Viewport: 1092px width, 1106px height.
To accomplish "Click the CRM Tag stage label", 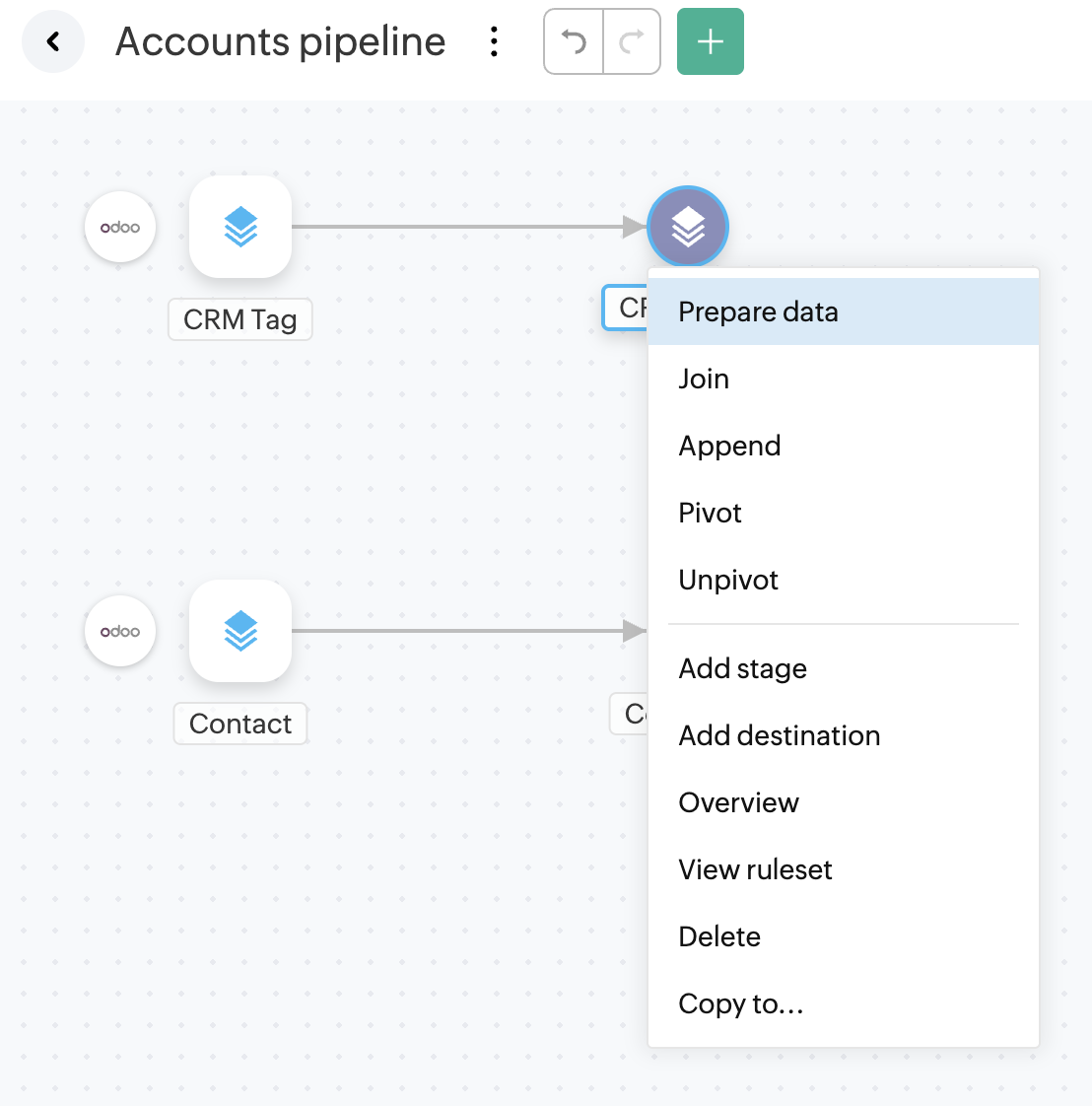I will pos(239,319).
